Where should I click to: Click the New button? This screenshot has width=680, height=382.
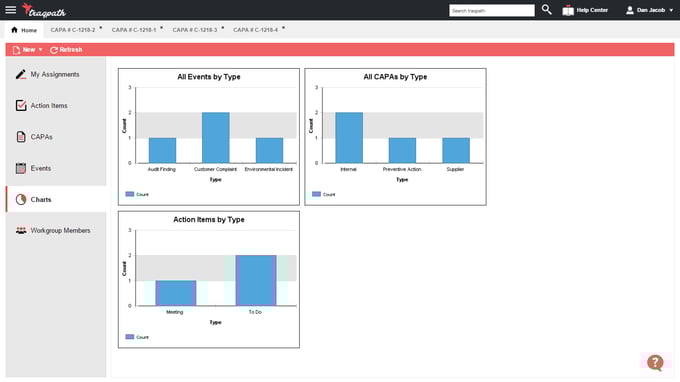click(x=28, y=50)
